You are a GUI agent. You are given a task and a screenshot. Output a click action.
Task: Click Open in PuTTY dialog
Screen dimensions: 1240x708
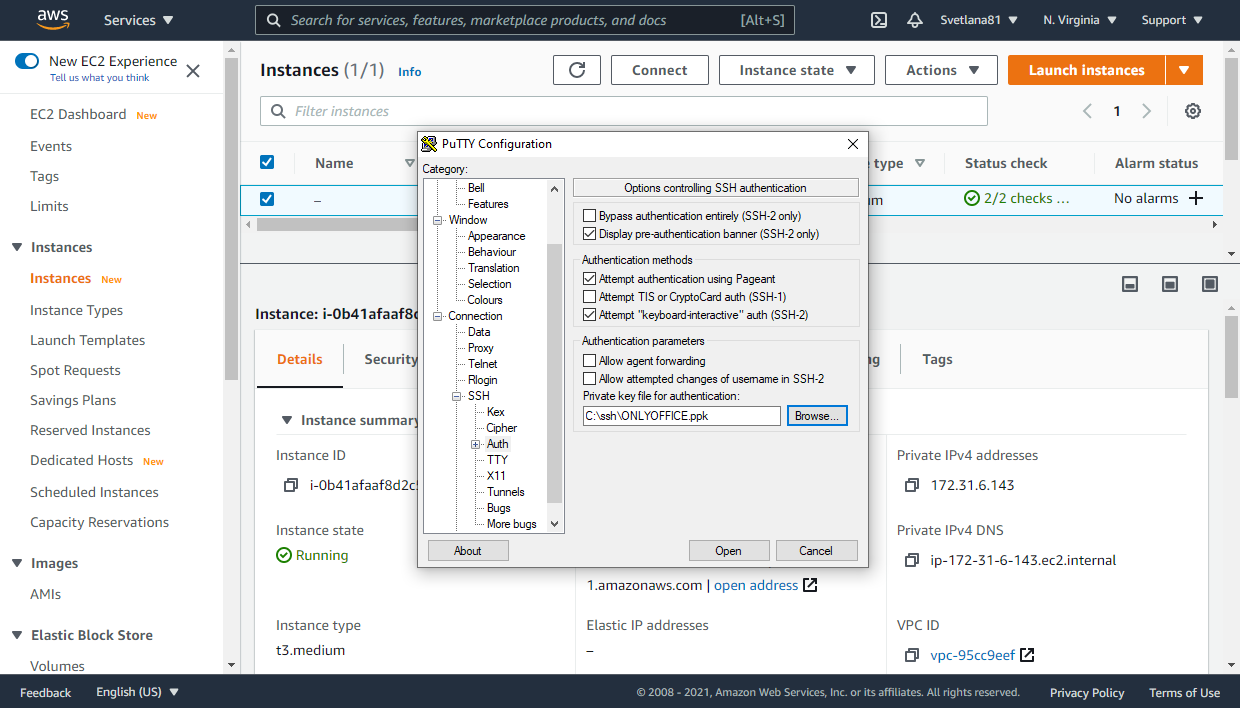[x=728, y=550]
